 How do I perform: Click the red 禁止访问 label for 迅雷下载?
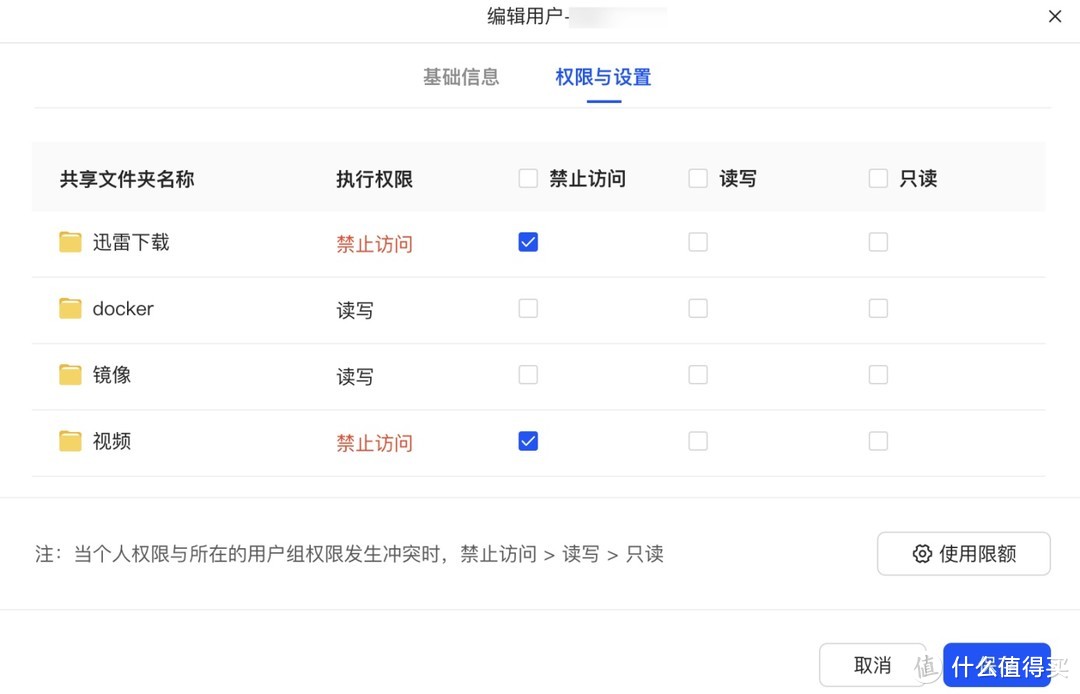click(x=374, y=243)
